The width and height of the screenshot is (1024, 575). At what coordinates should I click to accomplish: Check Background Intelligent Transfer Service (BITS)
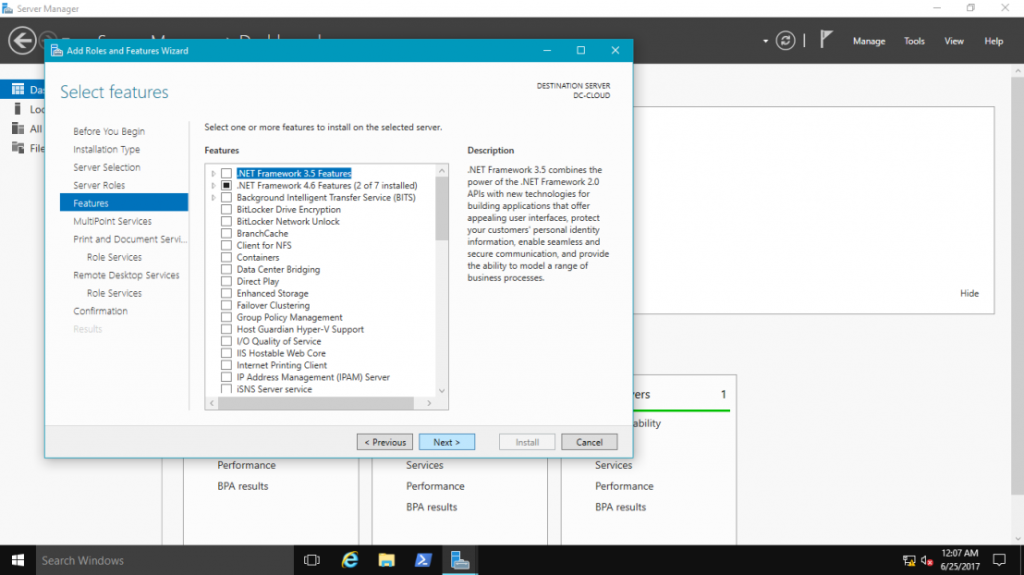click(x=226, y=197)
